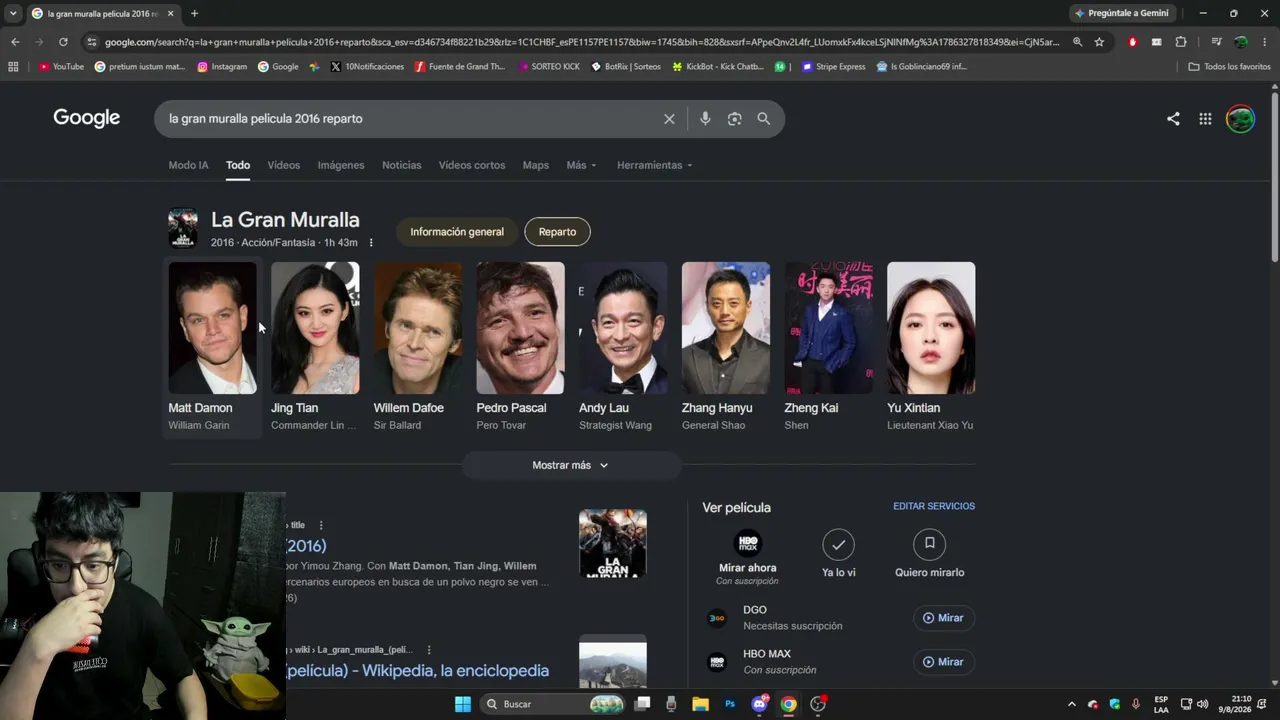The image size is (1280, 720).
Task: Show hidden system tray icons
Action: 1071,704
